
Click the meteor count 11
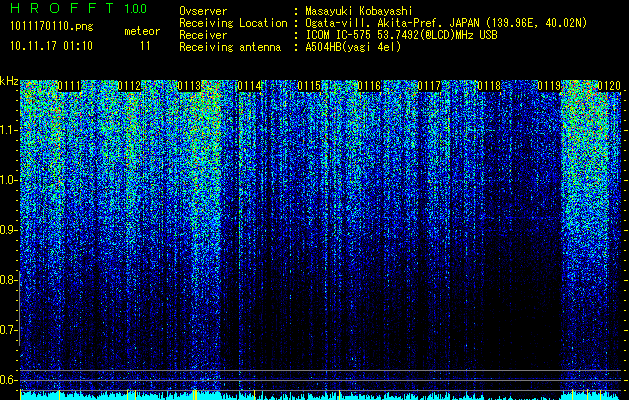pyautogui.click(x=145, y=46)
